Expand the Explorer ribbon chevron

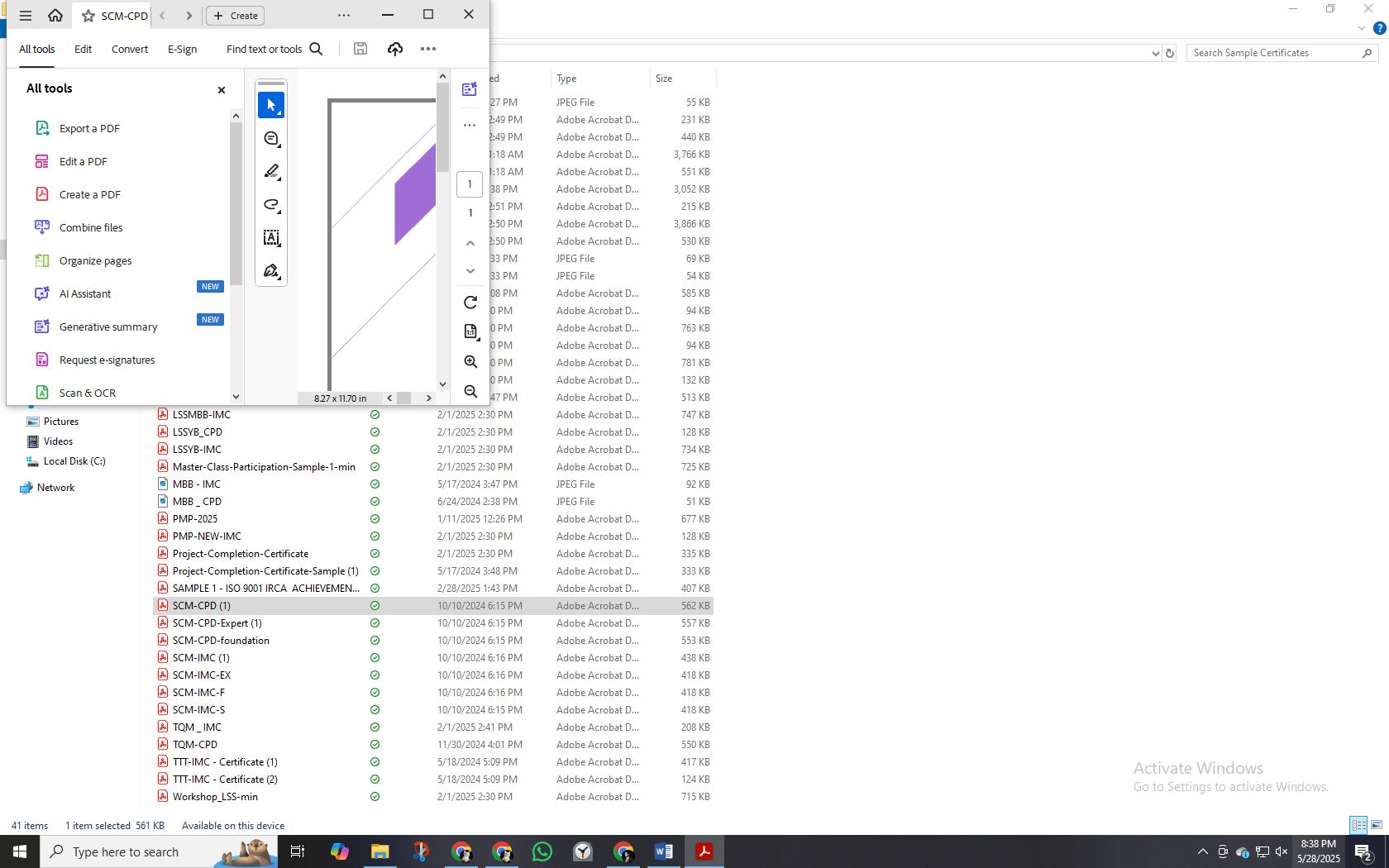[1361, 29]
